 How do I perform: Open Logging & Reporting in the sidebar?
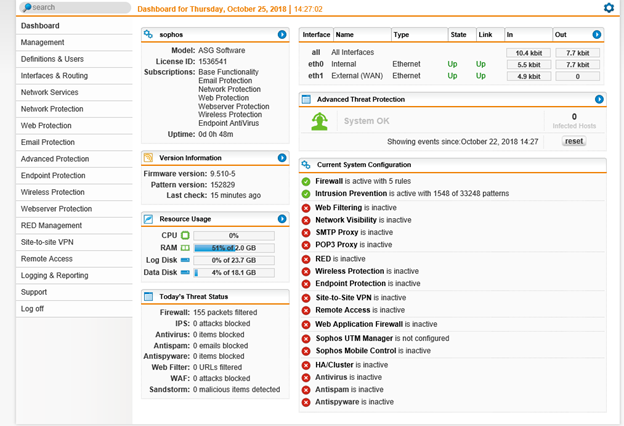tap(74, 276)
